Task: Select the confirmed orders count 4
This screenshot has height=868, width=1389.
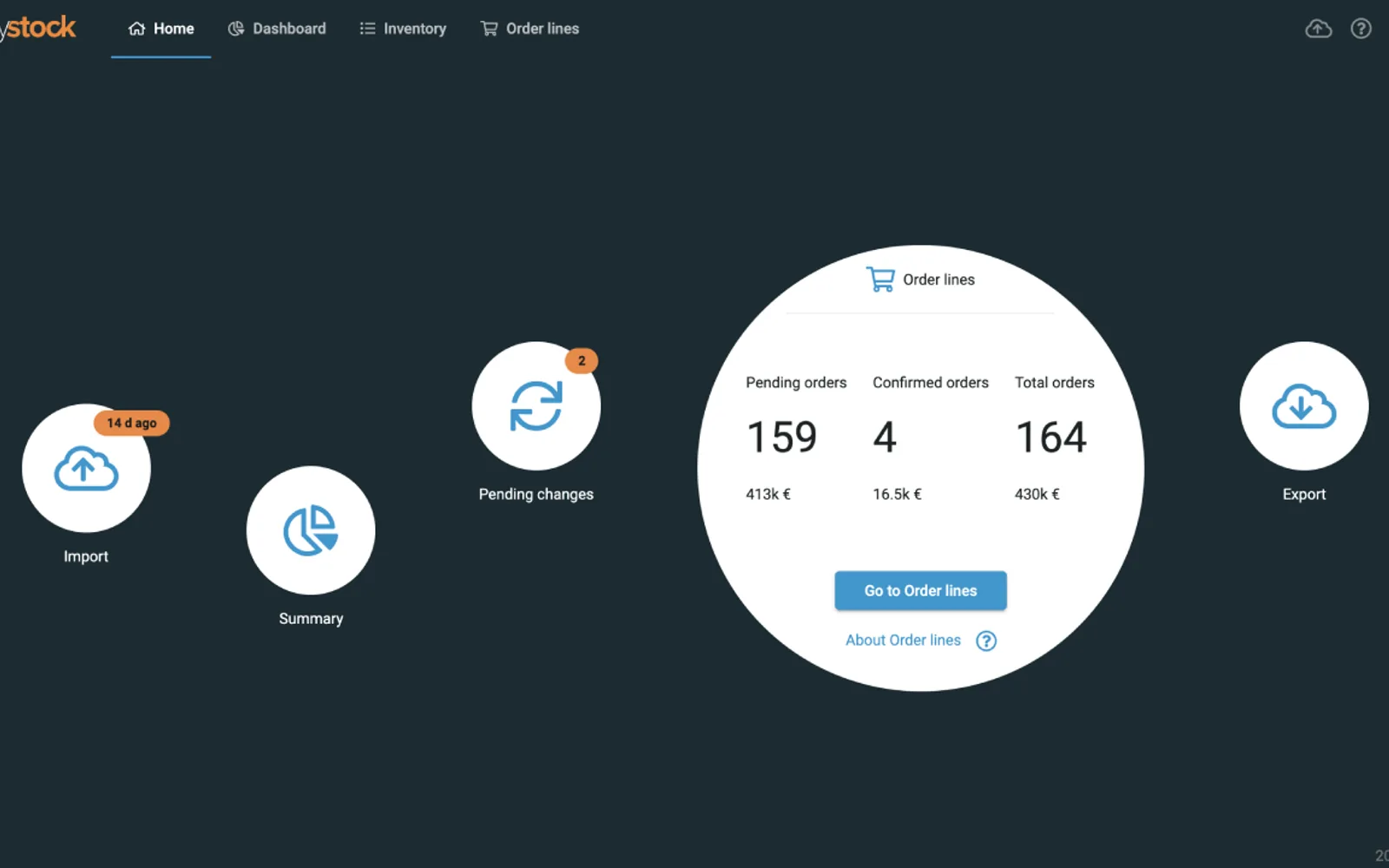Action: tap(885, 437)
